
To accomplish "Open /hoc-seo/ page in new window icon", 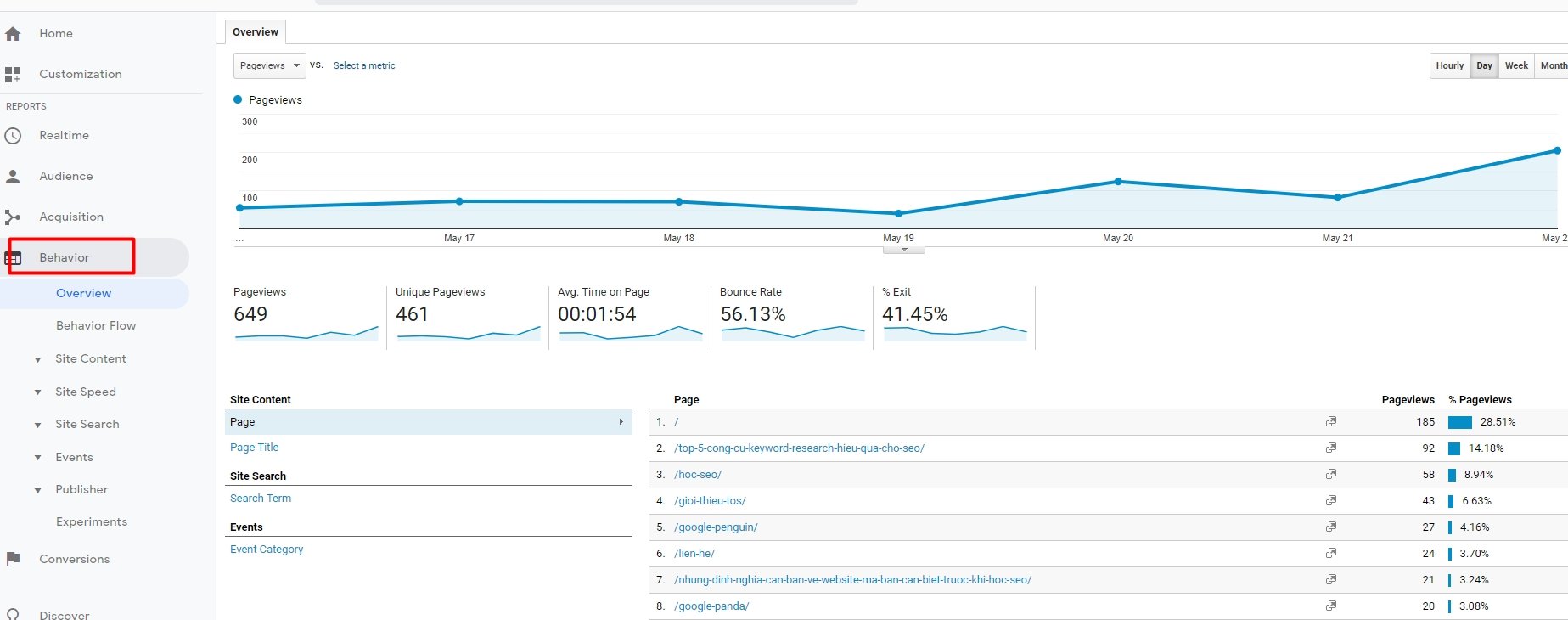I will [1330, 474].
